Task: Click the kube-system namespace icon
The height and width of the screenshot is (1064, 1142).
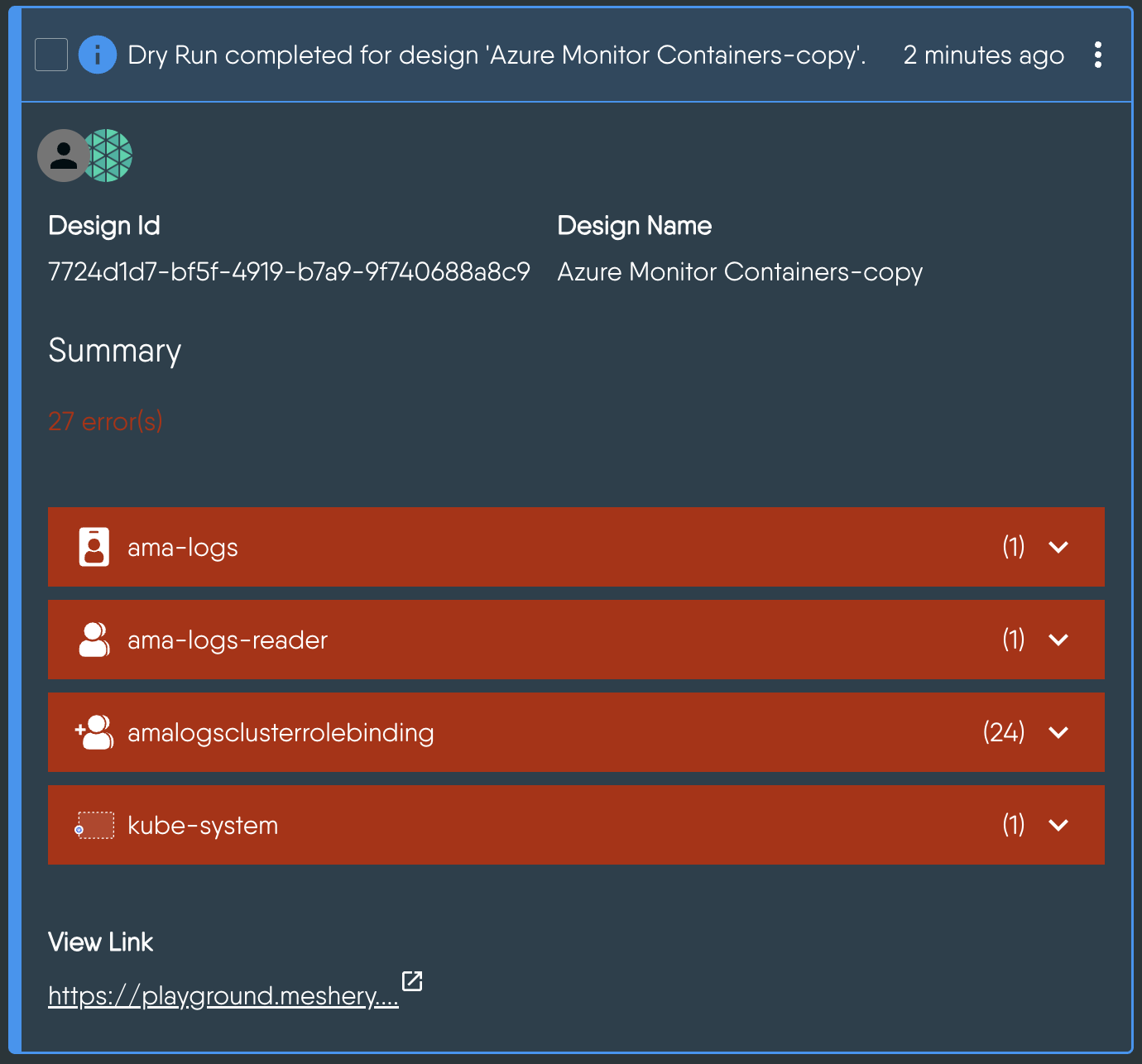Action: (x=96, y=825)
